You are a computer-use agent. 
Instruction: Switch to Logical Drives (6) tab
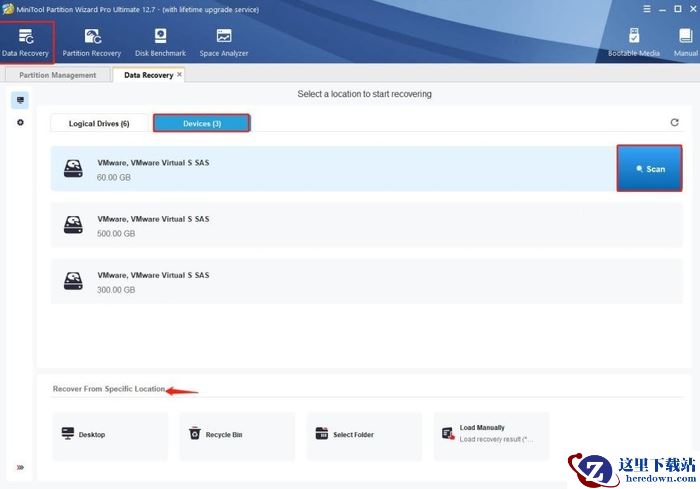coord(99,124)
